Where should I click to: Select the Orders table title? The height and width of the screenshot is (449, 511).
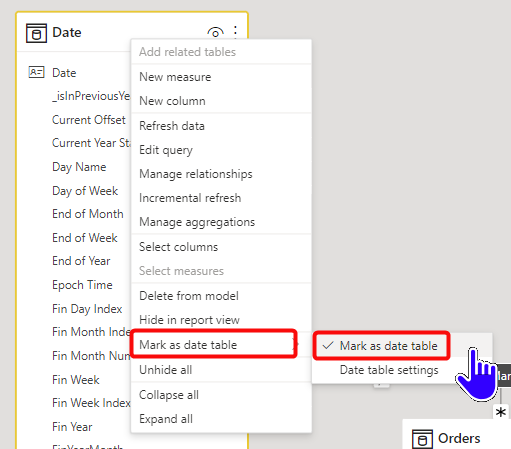click(459, 438)
